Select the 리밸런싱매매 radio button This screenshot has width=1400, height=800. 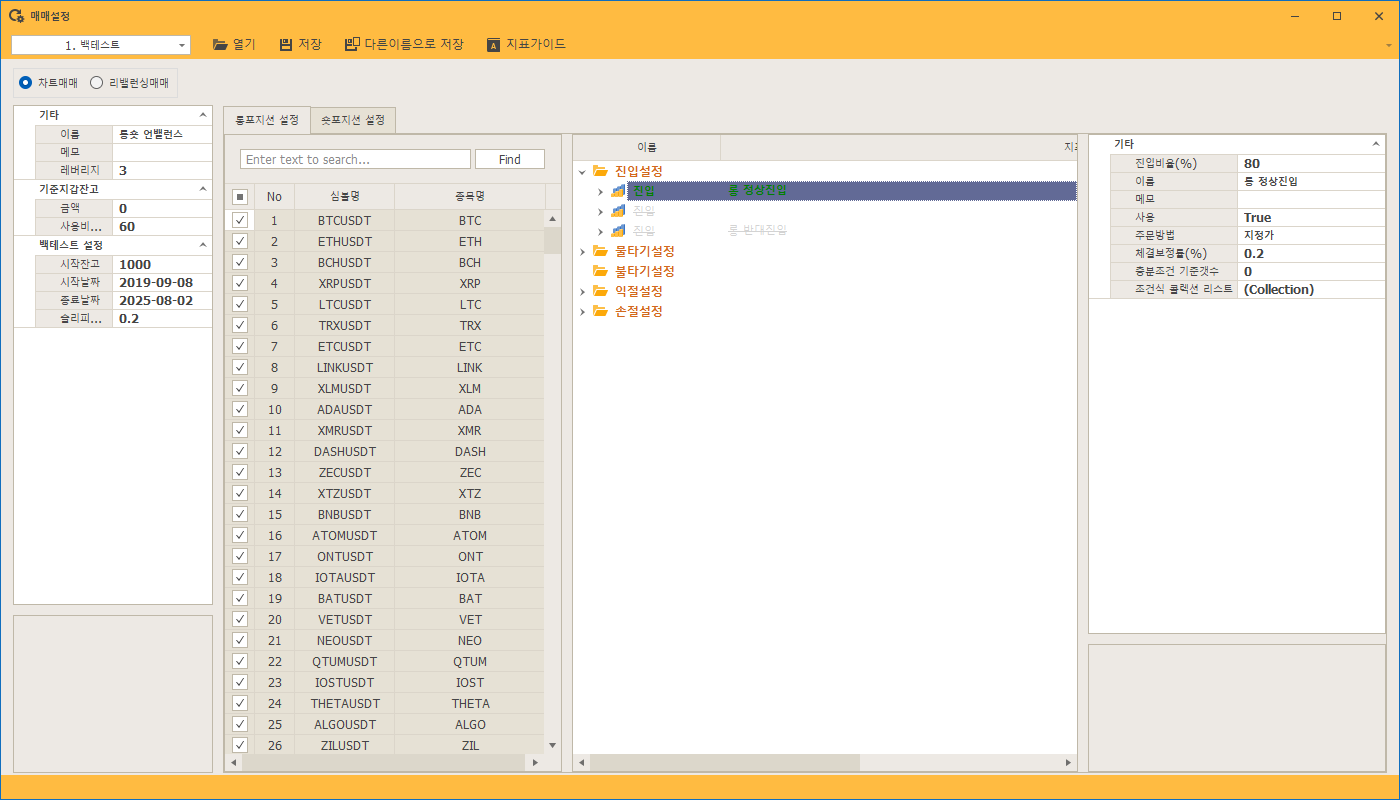coord(97,82)
